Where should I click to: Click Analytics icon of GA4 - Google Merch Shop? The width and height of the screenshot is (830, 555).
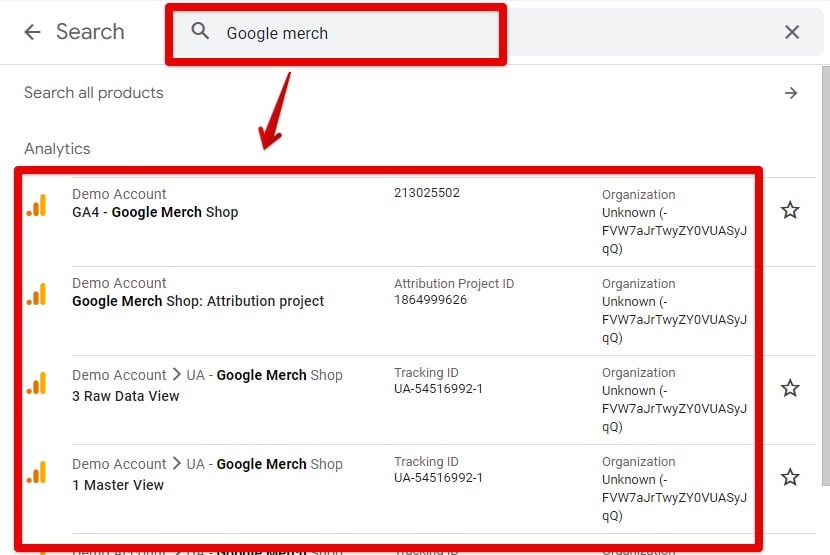pos(37,205)
